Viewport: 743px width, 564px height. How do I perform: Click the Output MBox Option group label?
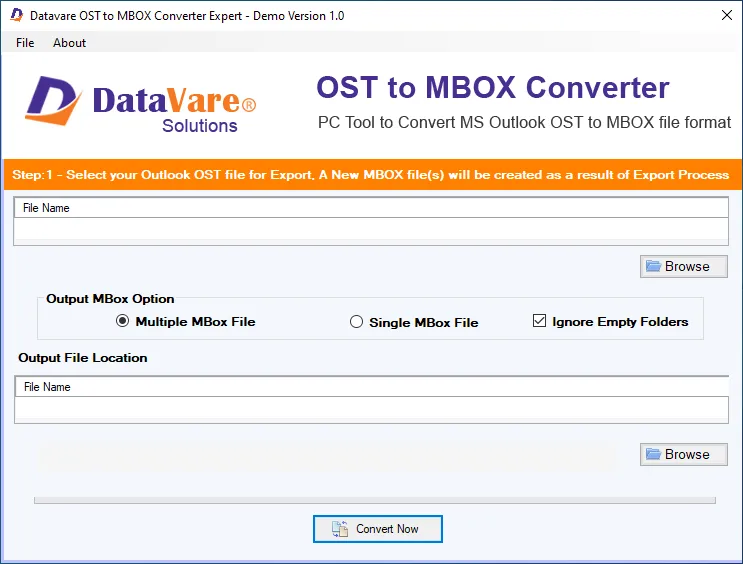(x=110, y=299)
